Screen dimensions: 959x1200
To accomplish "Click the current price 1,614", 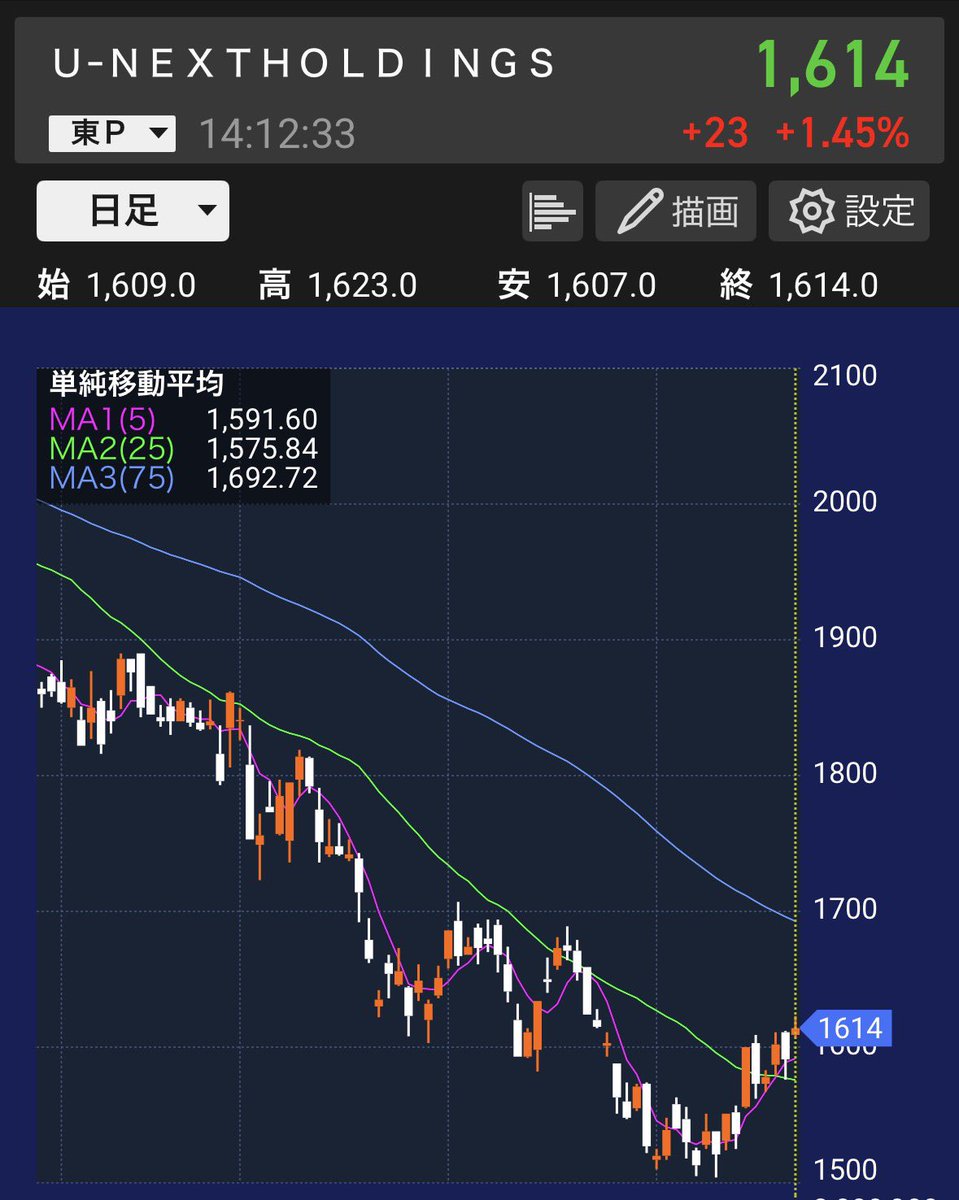I will pyautogui.click(x=832, y=66).
